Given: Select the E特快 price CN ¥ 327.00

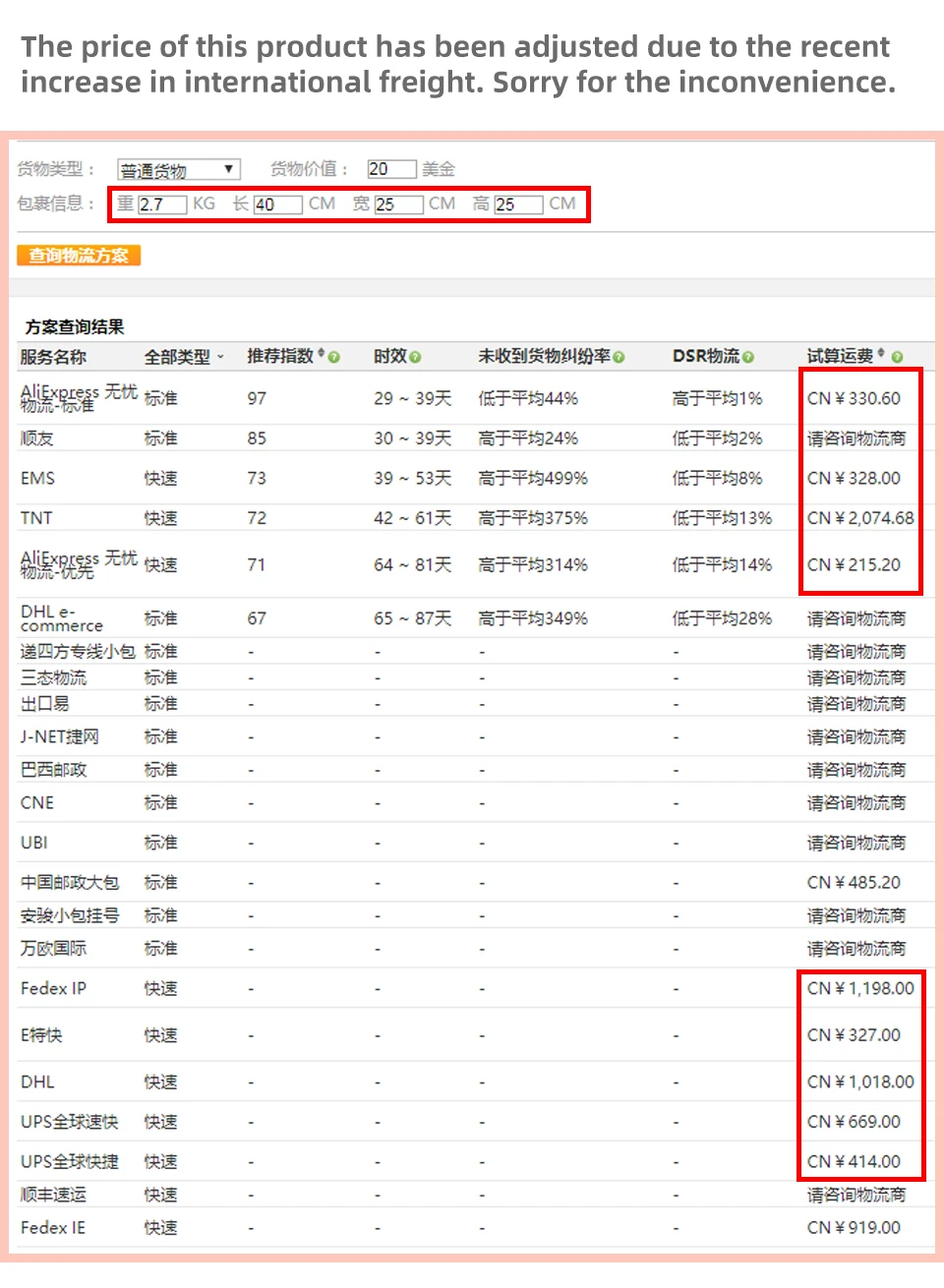Looking at the screenshot, I should pyautogui.click(x=854, y=1035).
